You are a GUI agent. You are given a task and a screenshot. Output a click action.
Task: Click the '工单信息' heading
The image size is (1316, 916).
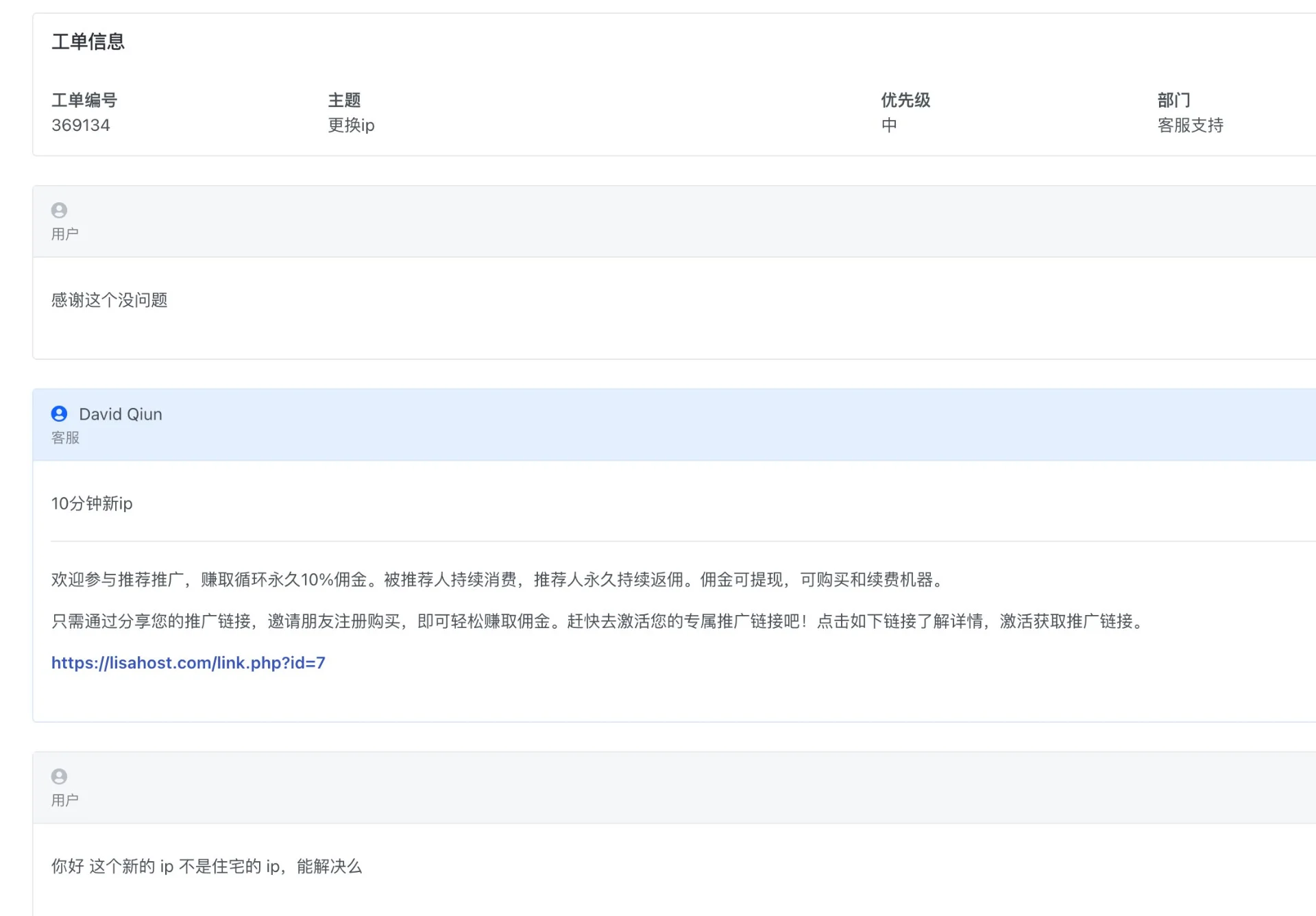tap(88, 41)
